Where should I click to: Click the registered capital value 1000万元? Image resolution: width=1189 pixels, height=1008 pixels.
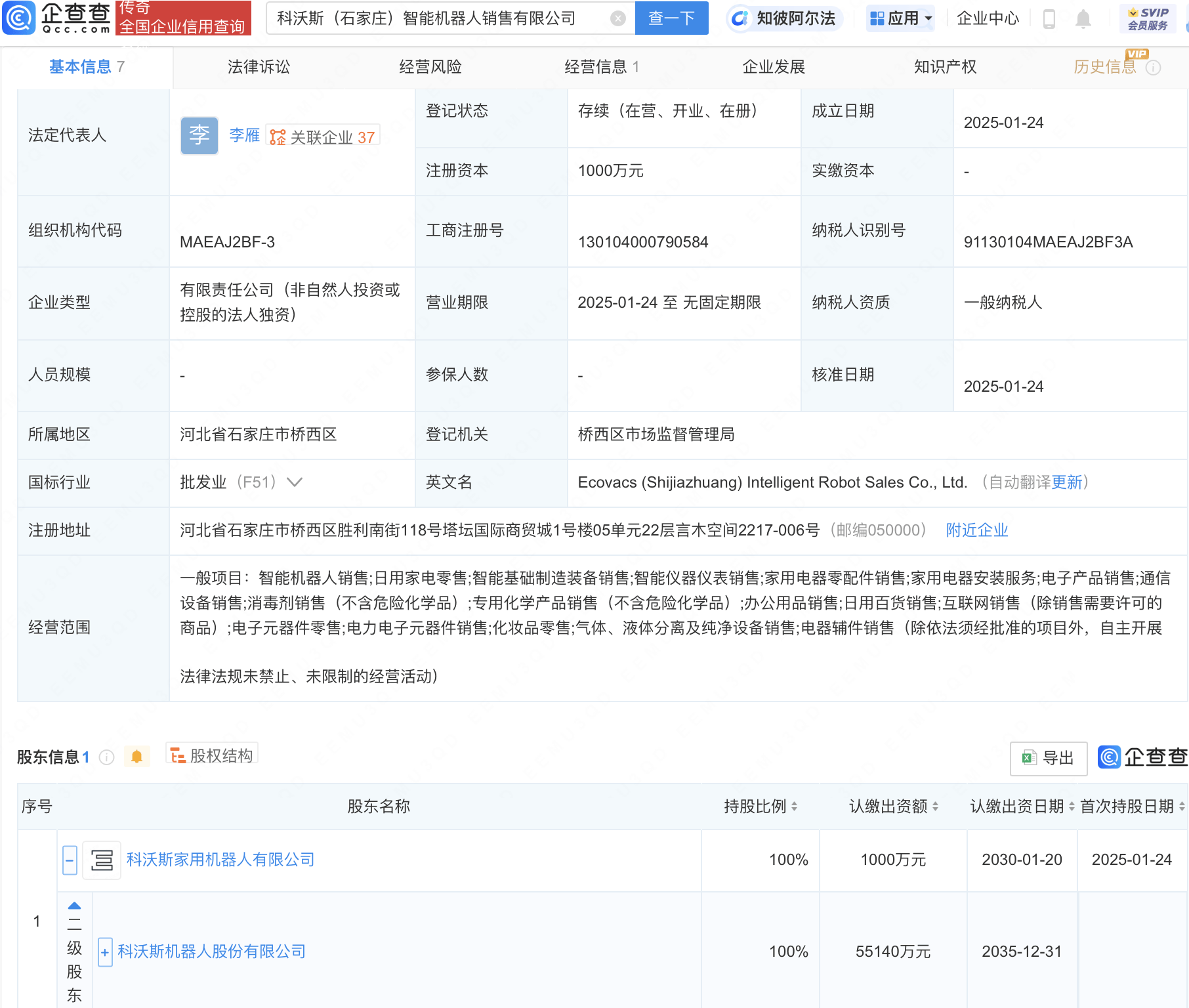611,171
